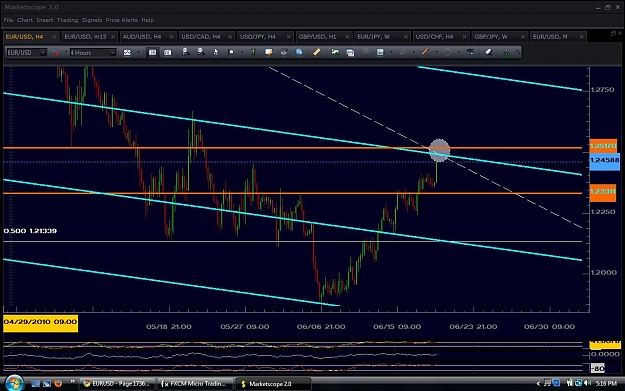Open the Help menu
This screenshot has height=391, width=625.
[x=147, y=20]
